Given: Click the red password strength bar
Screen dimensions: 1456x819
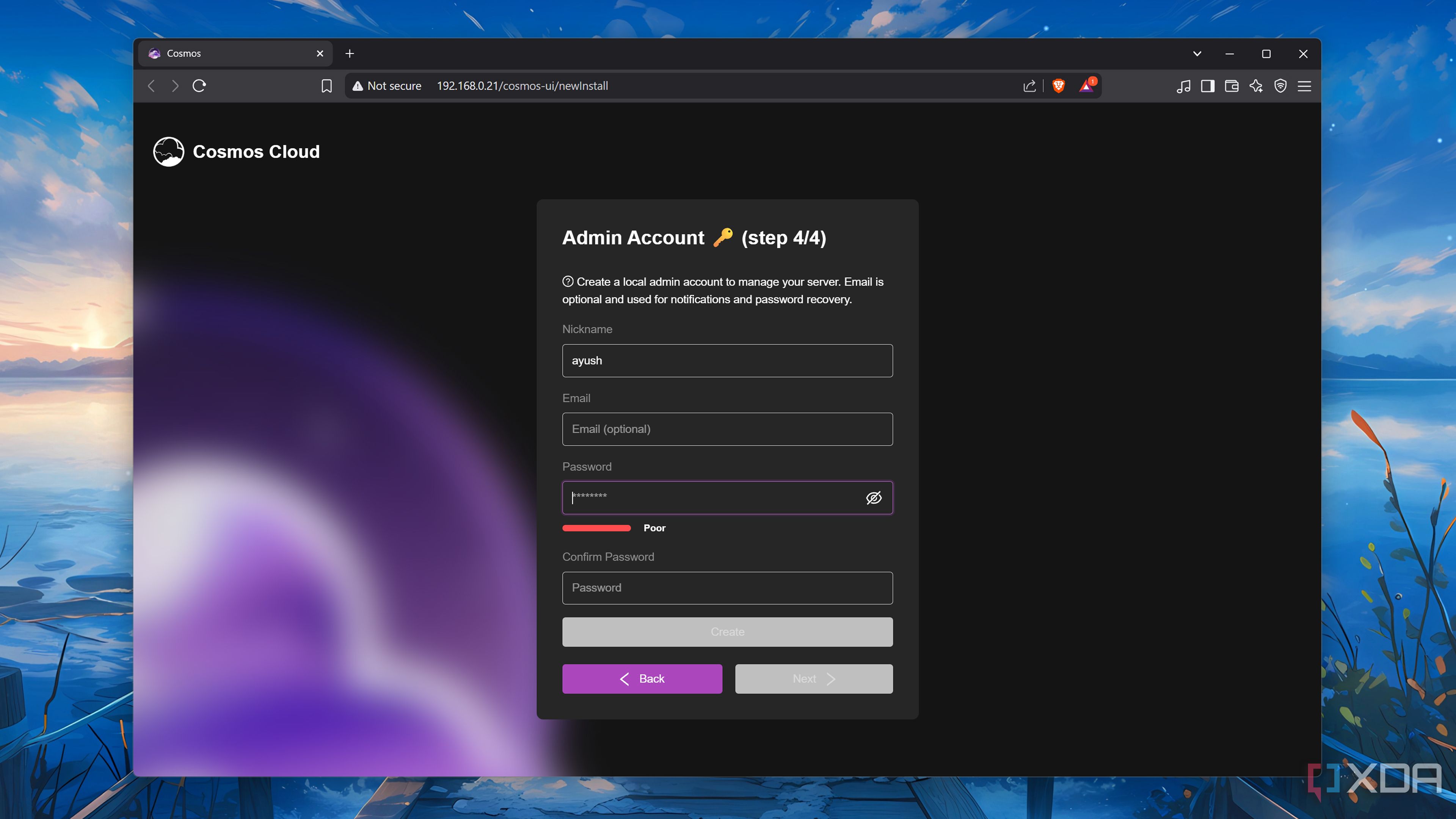Looking at the screenshot, I should point(596,528).
